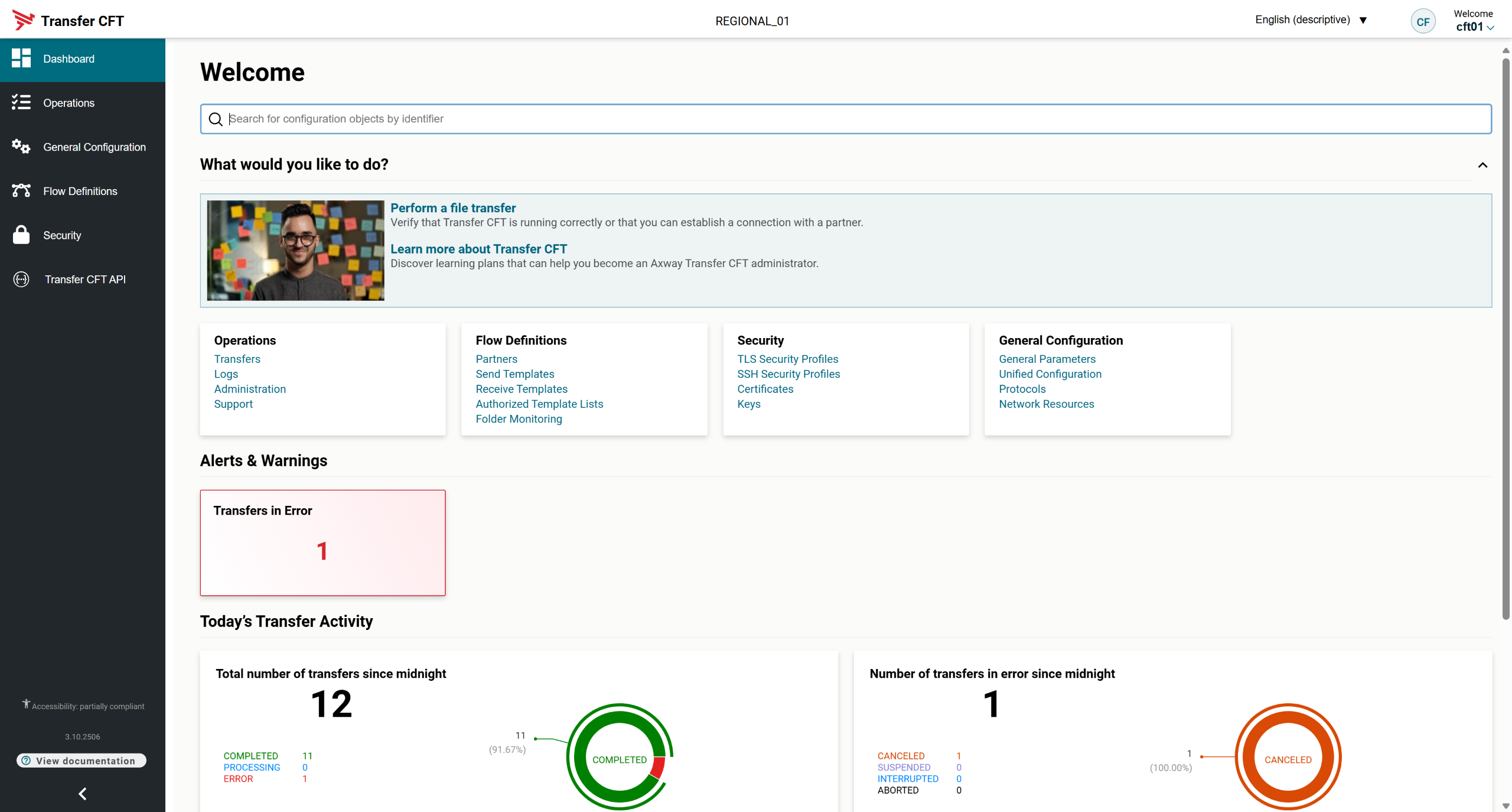
Task: Click the COMPLETED donut chart
Action: pyautogui.click(x=619, y=759)
